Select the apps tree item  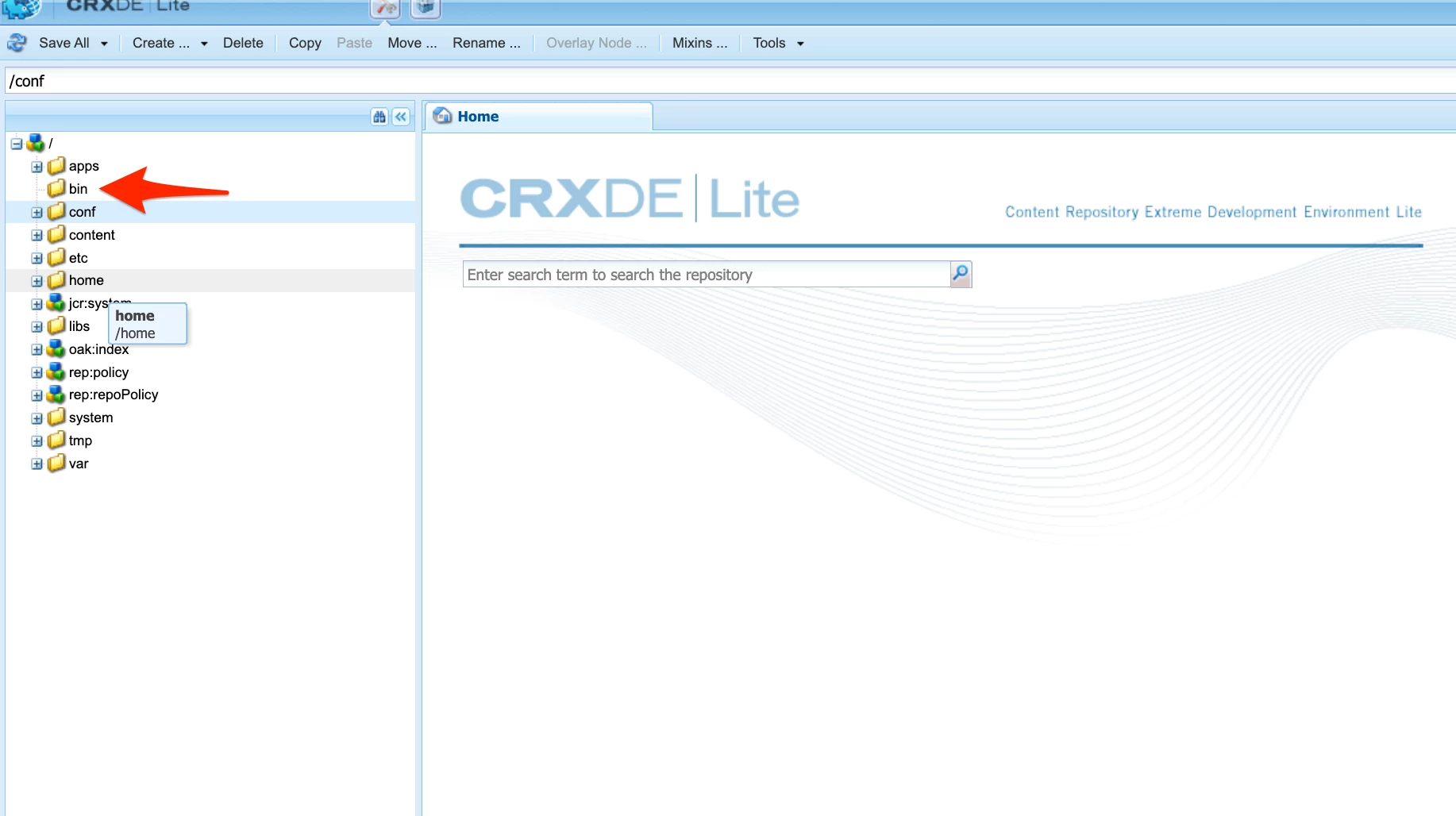[83, 166]
